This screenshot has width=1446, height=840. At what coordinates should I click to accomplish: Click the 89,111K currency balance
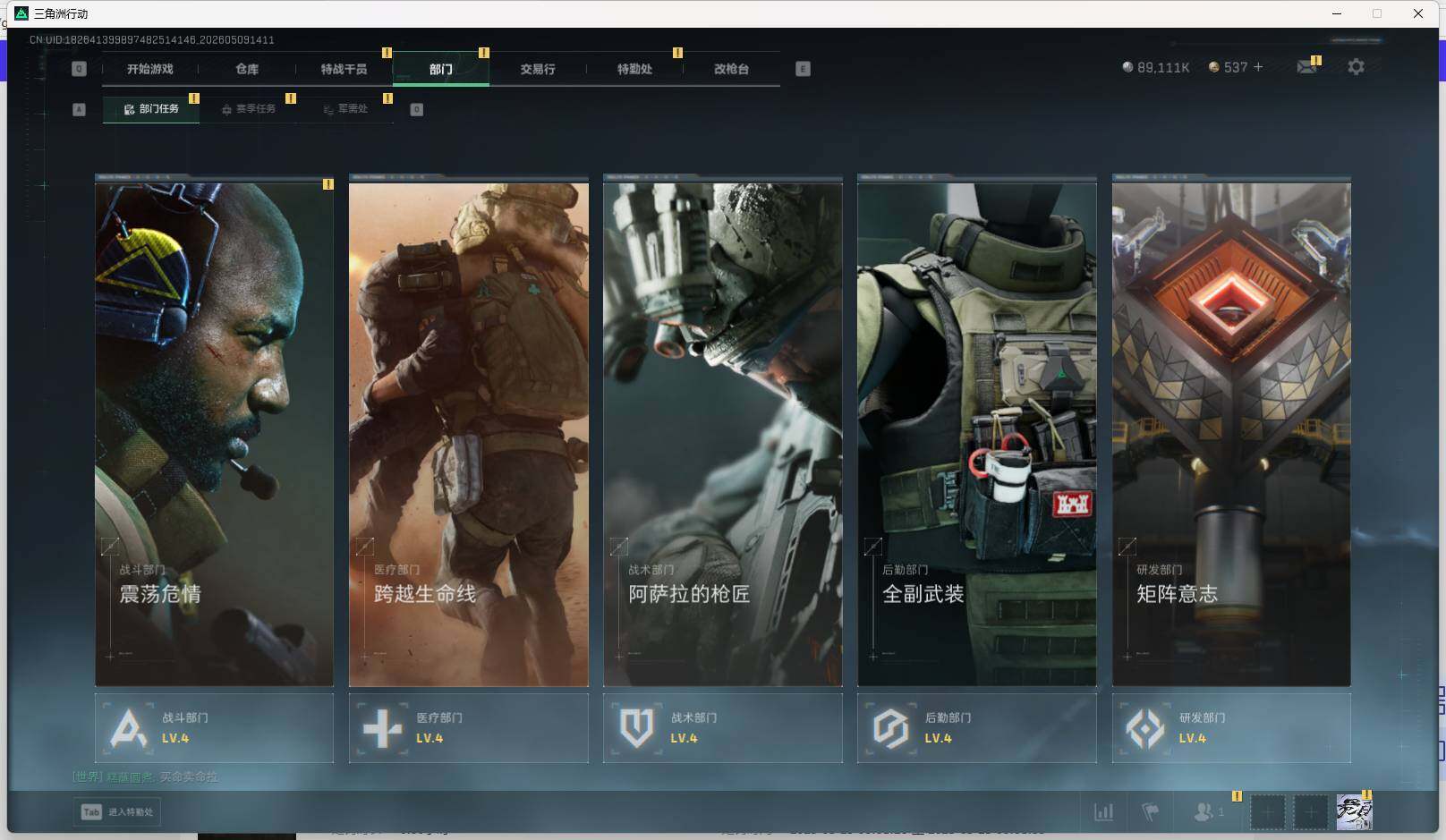coord(1156,68)
